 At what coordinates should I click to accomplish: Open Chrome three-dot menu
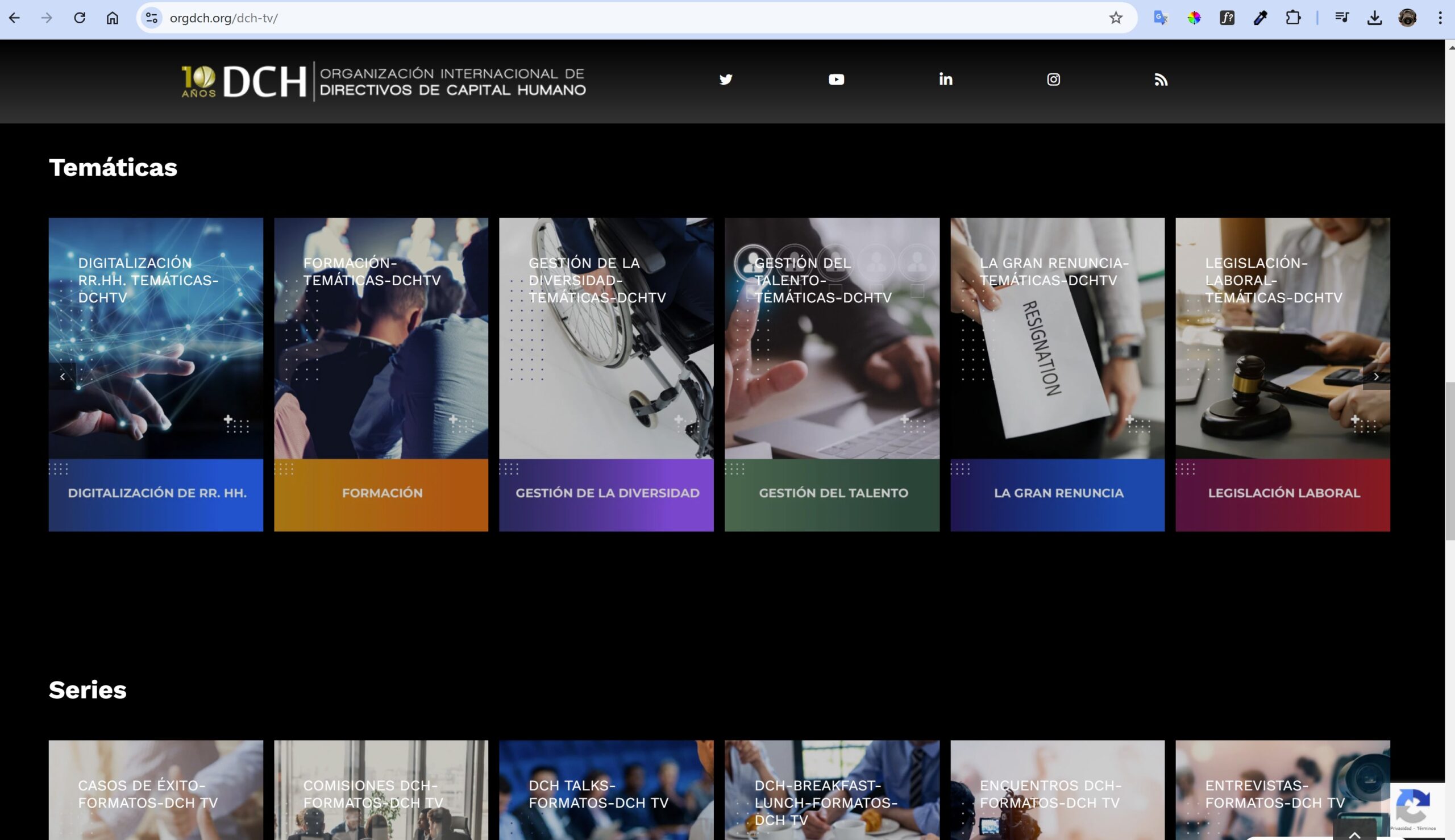pyautogui.click(x=1440, y=18)
